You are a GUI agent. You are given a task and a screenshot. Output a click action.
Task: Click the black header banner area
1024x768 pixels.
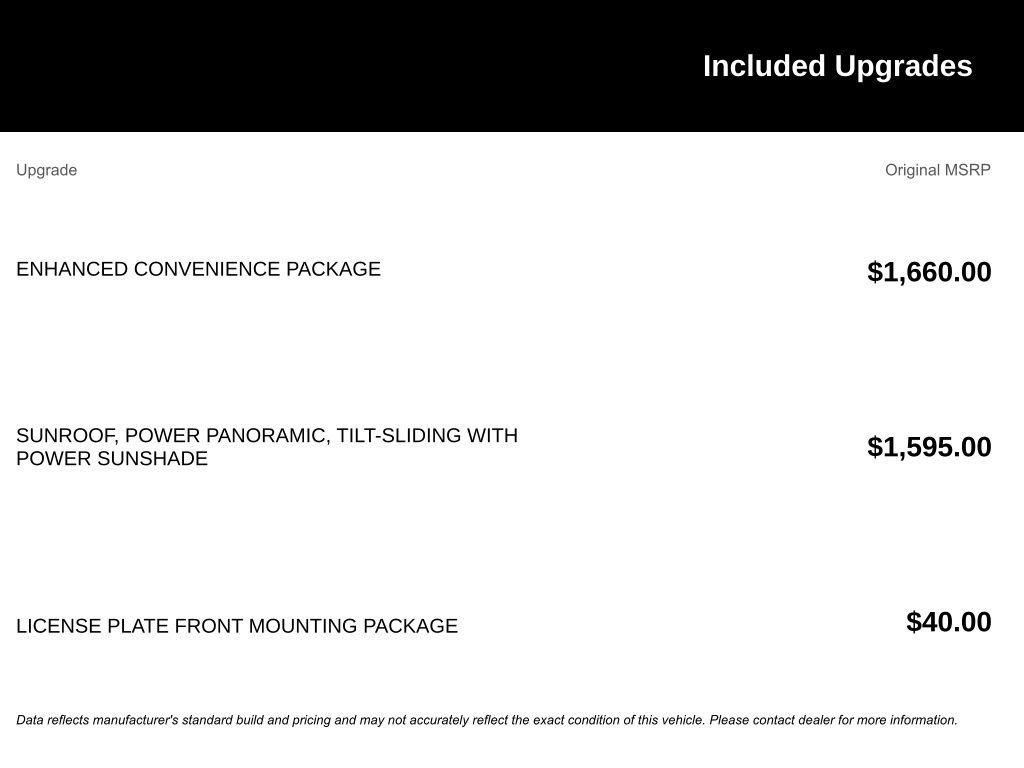tap(512, 66)
